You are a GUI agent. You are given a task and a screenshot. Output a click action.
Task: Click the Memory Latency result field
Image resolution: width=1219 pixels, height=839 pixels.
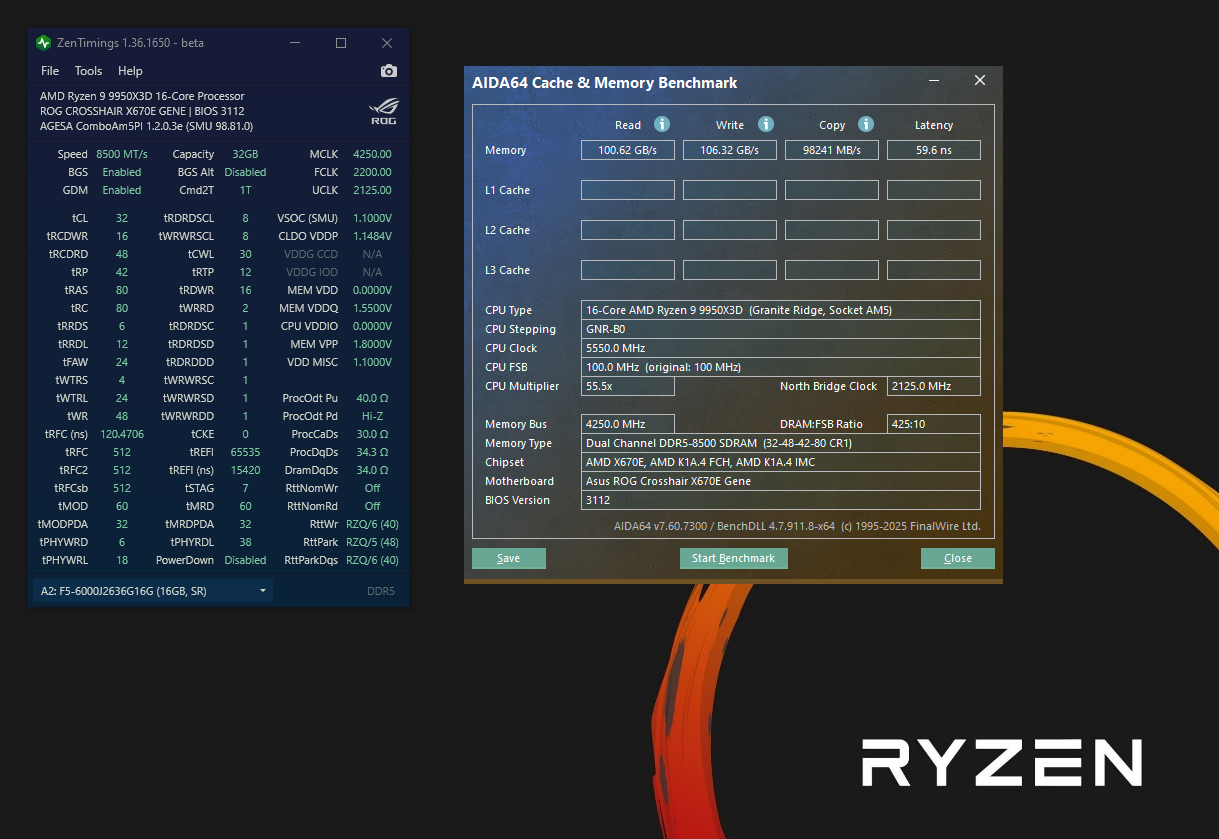(933, 150)
